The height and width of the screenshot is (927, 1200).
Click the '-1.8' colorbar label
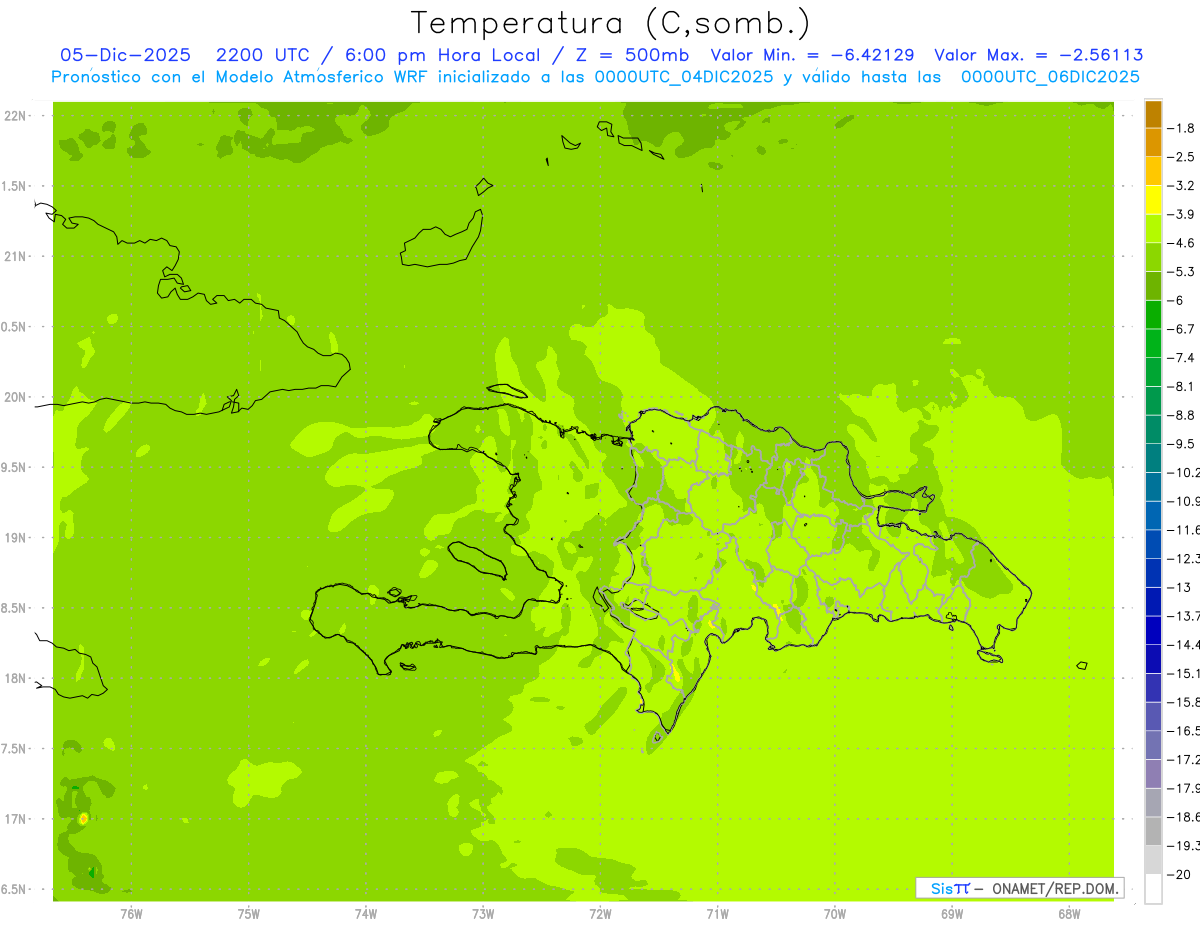[x=1181, y=128]
